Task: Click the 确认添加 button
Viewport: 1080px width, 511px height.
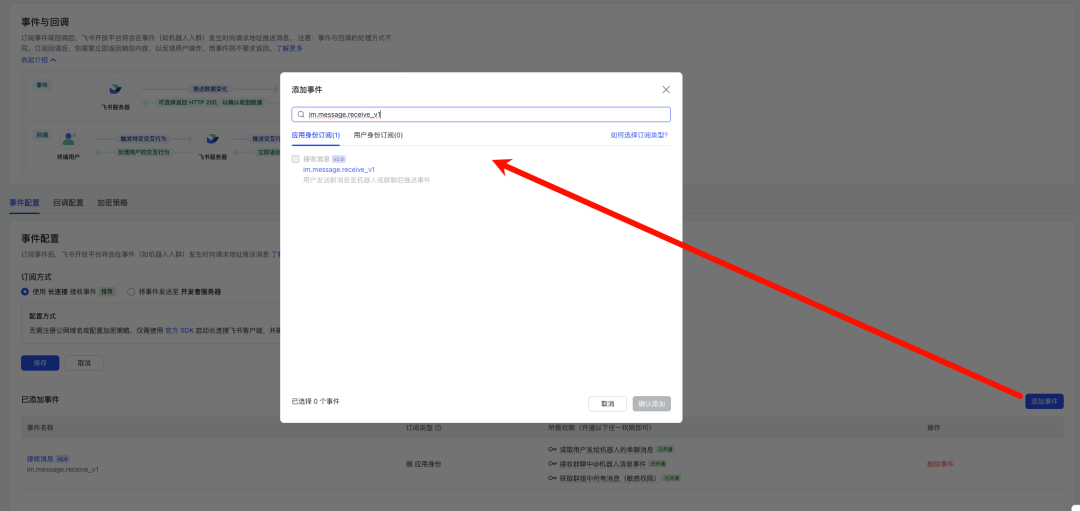Action: (x=652, y=404)
